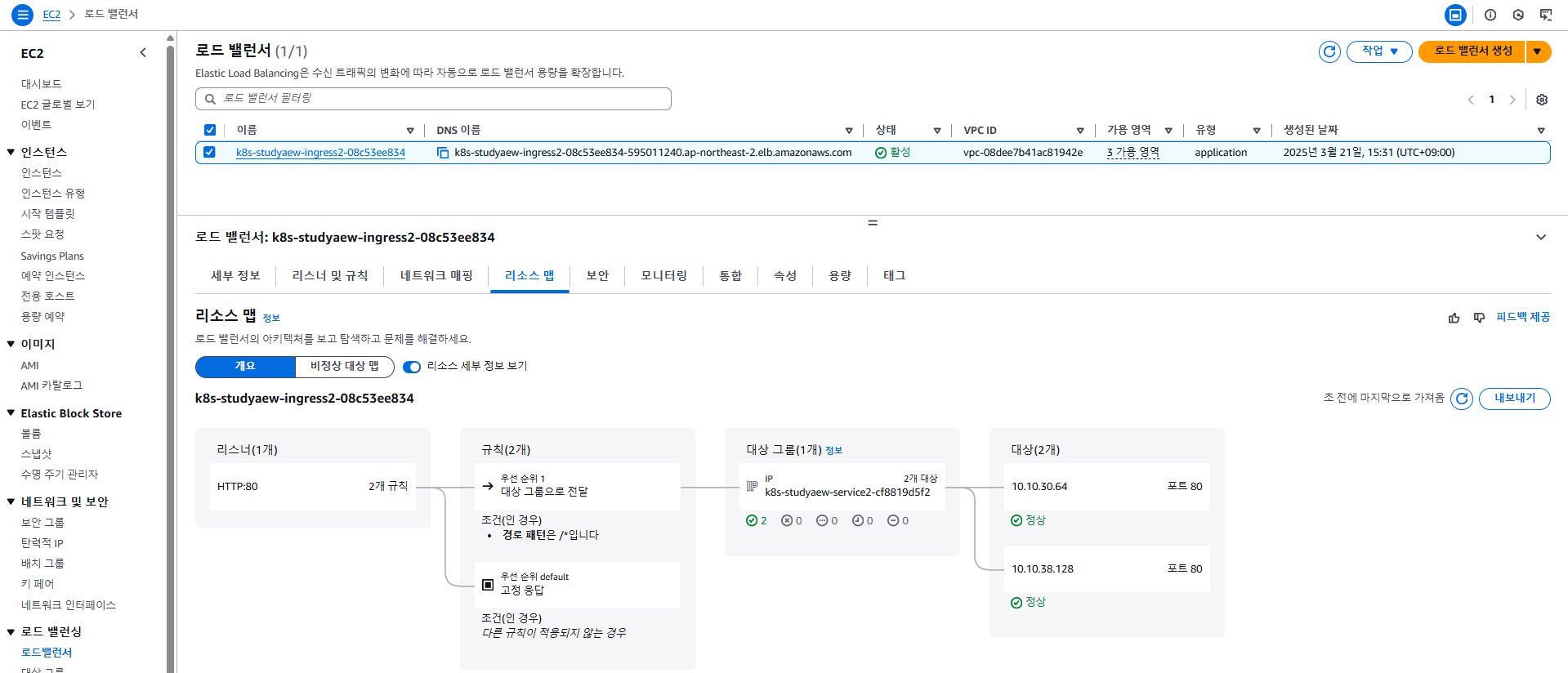This screenshot has height=673, width=1568.
Task: Click the search magnifier icon
Action: 210,99
